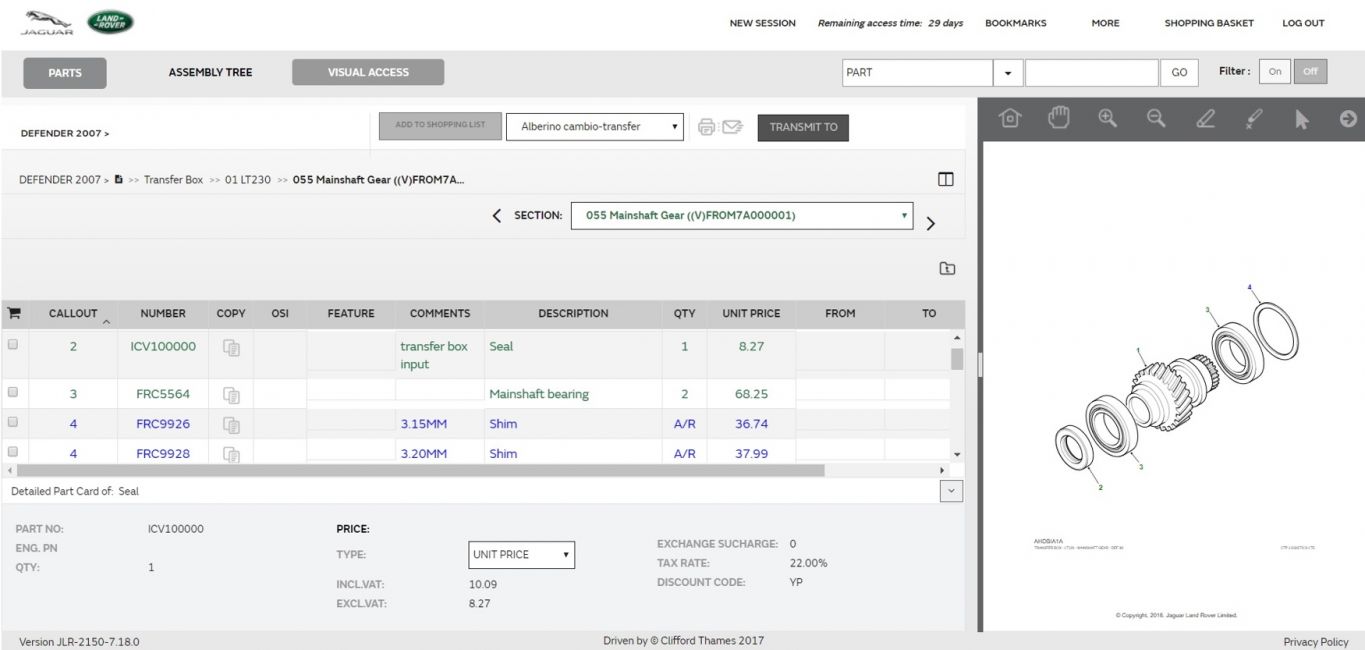Click the folder icon above the table
The width and height of the screenshot is (1365, 650).
[x=947, y=268]
